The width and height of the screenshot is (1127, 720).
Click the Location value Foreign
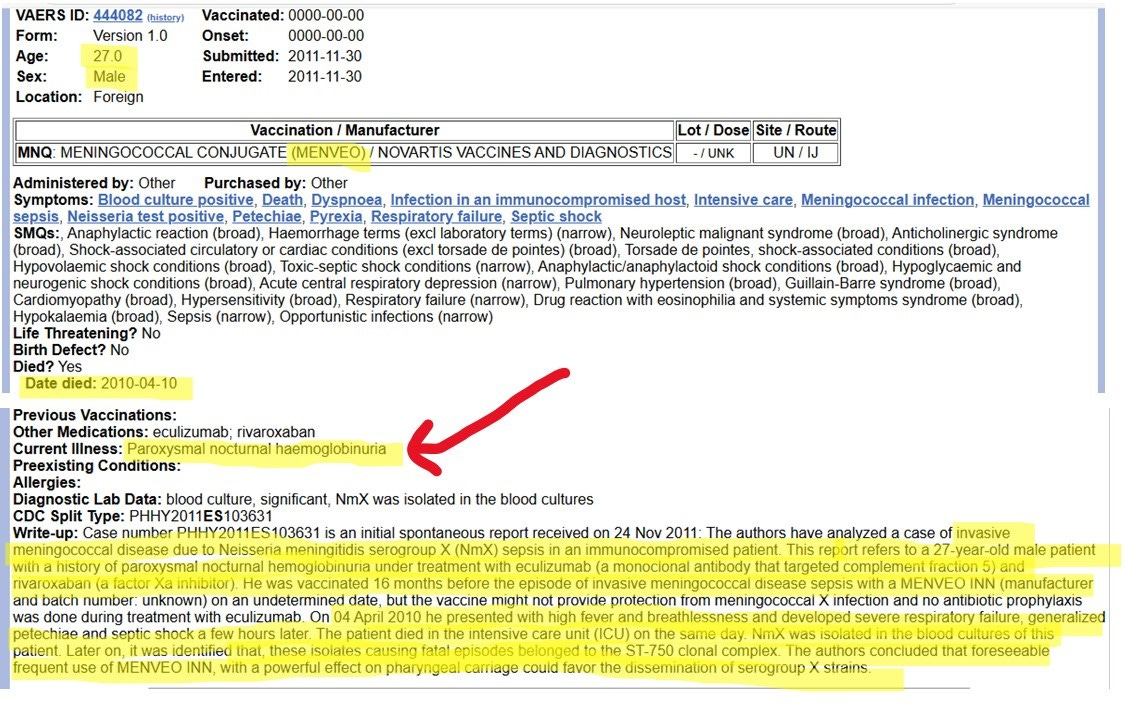(x=119, y=97)
